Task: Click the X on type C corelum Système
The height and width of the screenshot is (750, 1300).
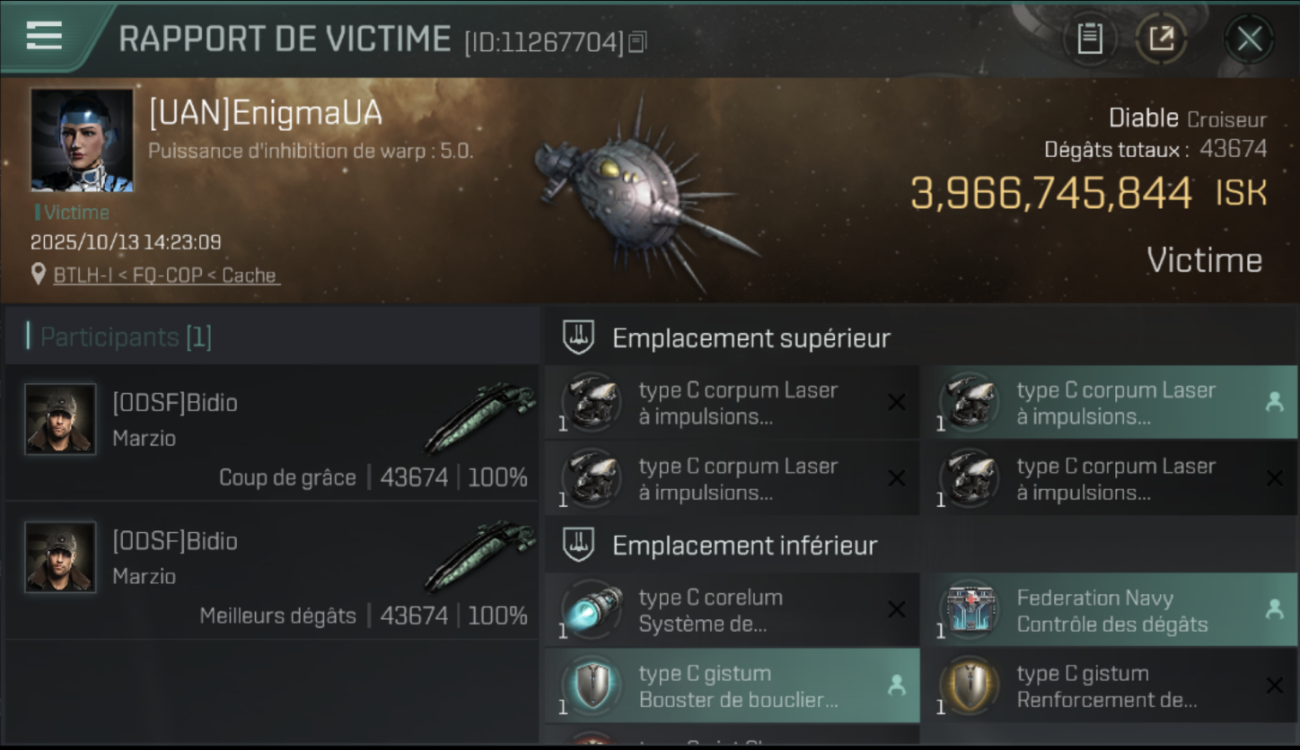Action: (x=897, y=609)
